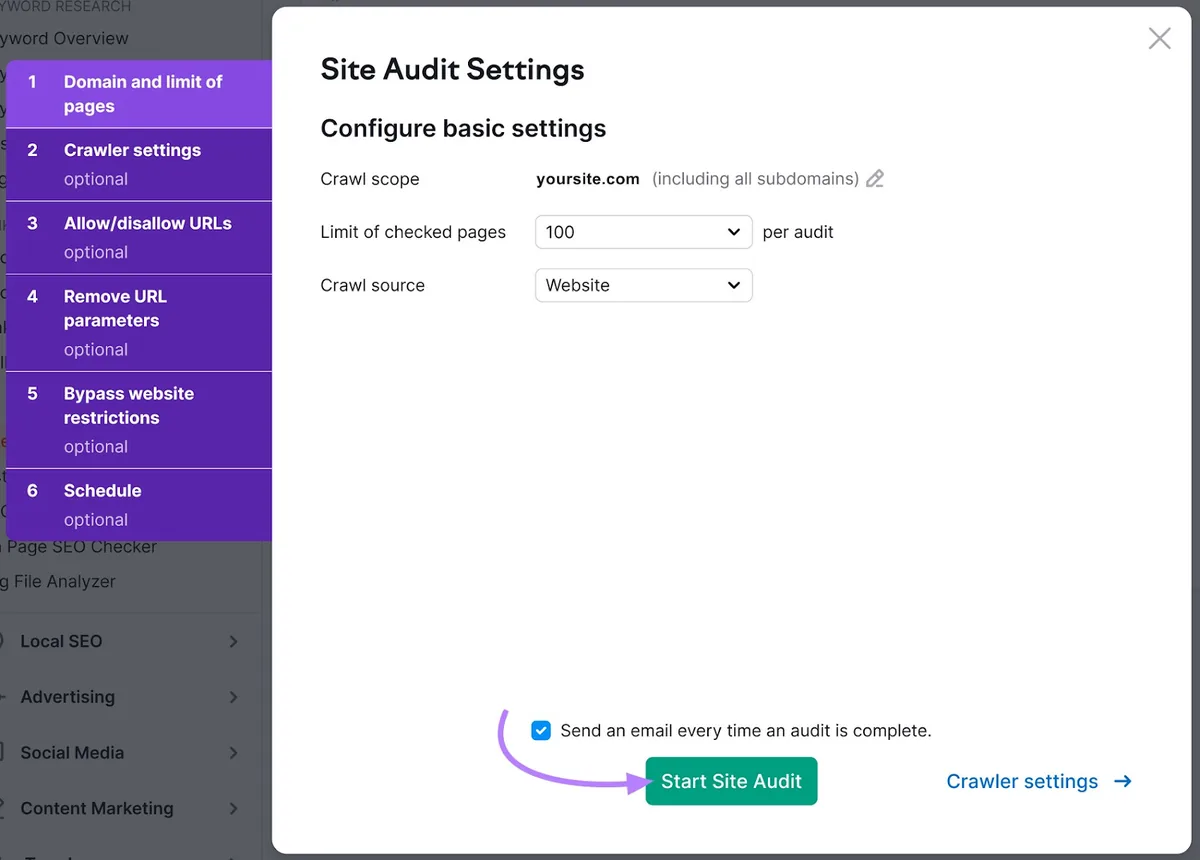This screenshot has height=860, width=1200.
Task: Go to step 6 Schedule
Action: tap(139, 505)
